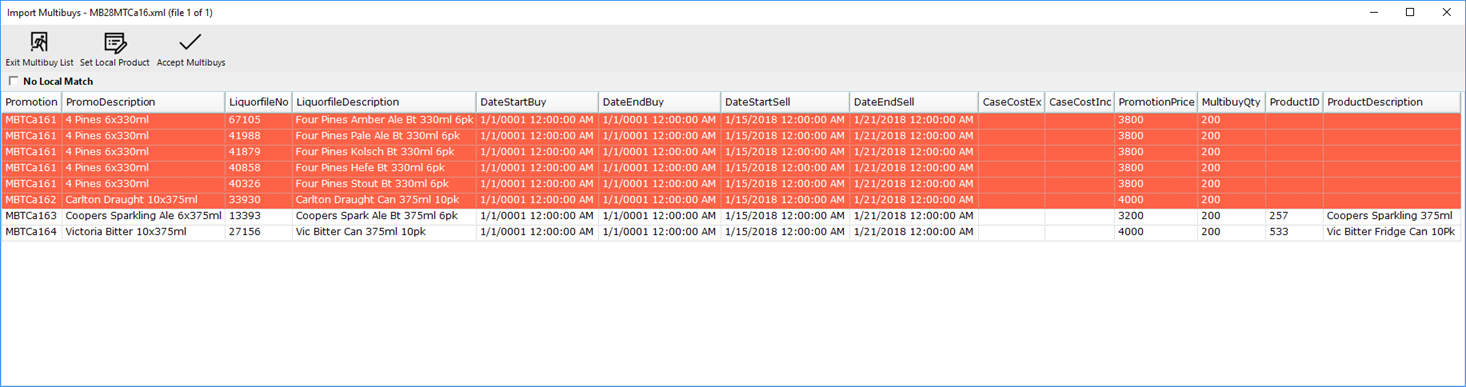The width and height of the screenshot is (1466, 387).
Task: Select Four Pines Hefe Bt 330ml 6pk
Action: [384, 168]
